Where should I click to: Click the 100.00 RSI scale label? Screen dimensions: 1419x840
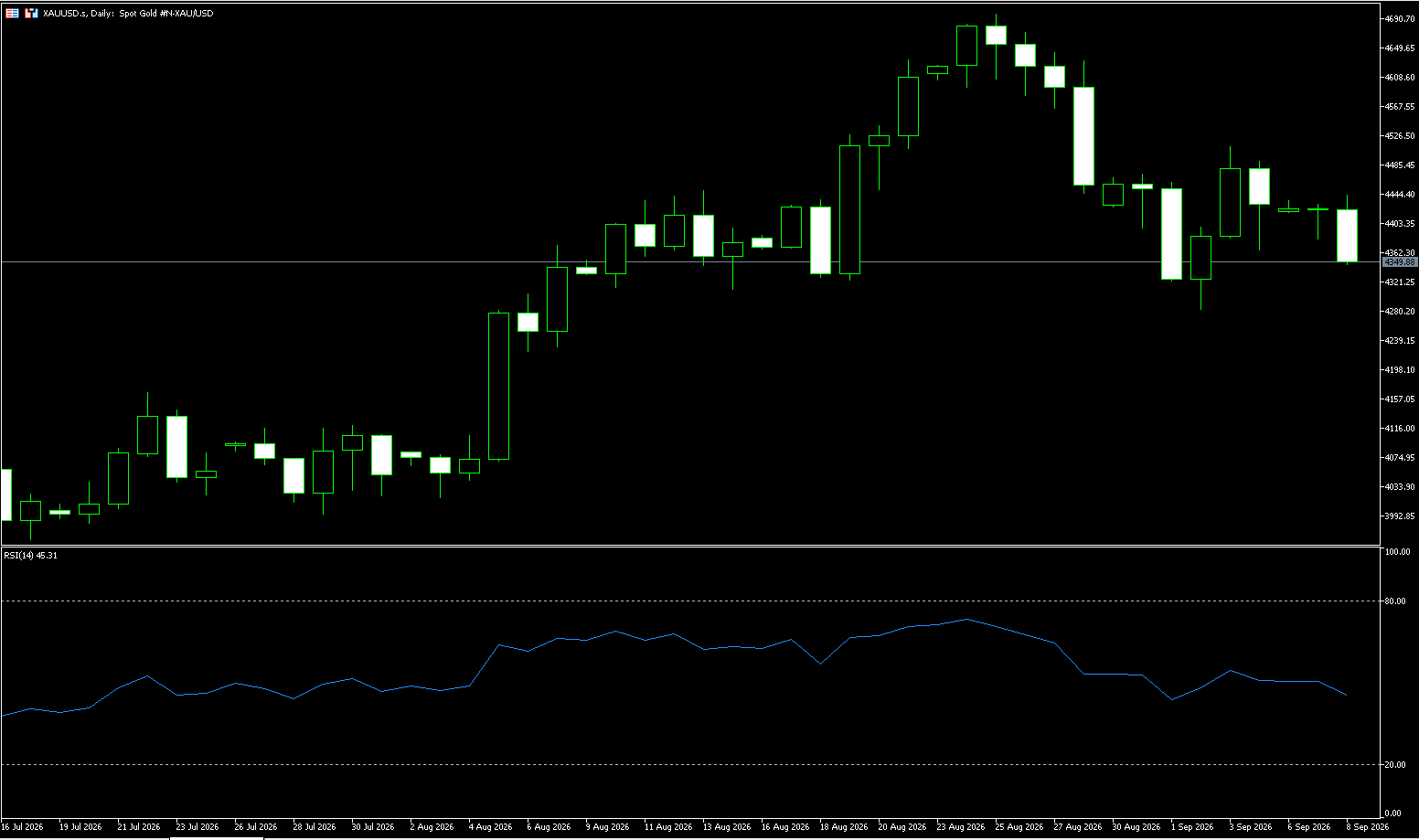[x=1398, y=552]
